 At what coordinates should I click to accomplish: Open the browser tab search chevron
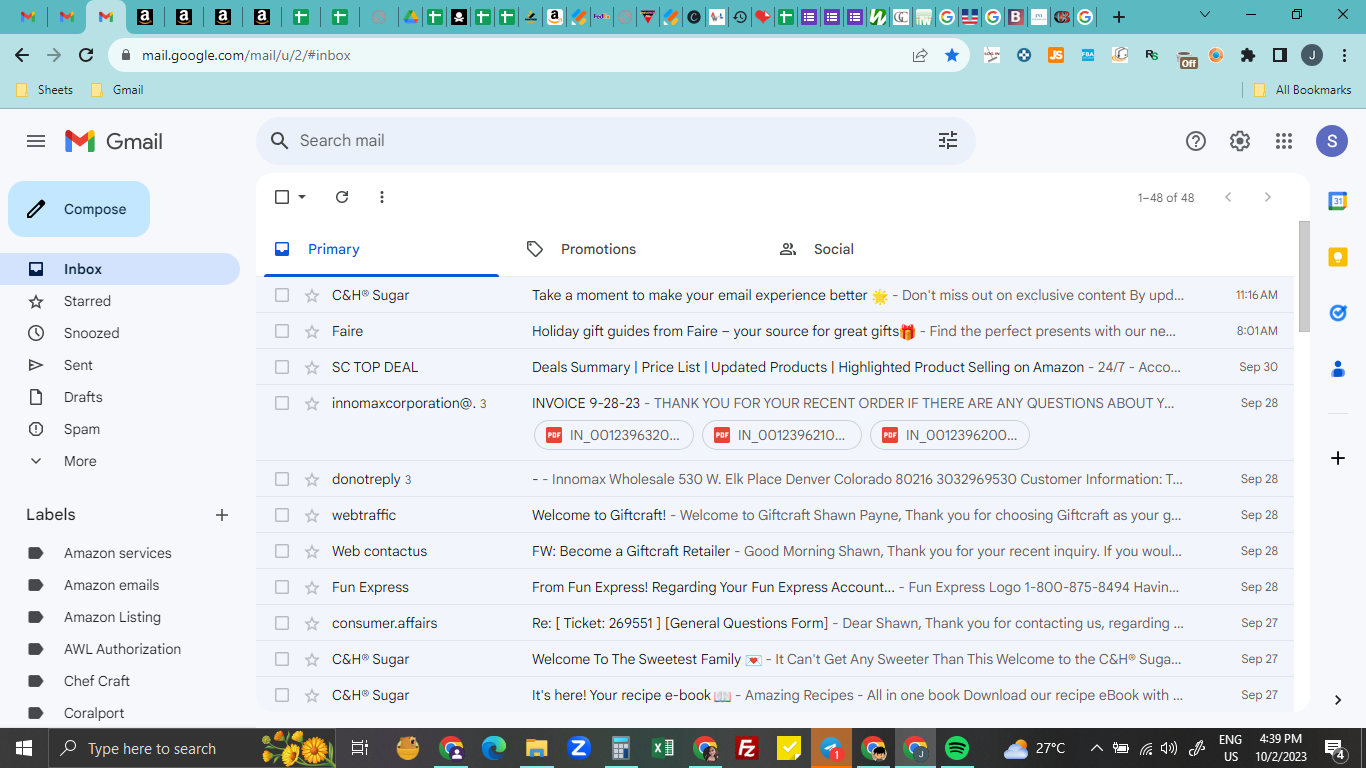point(1205,16)
